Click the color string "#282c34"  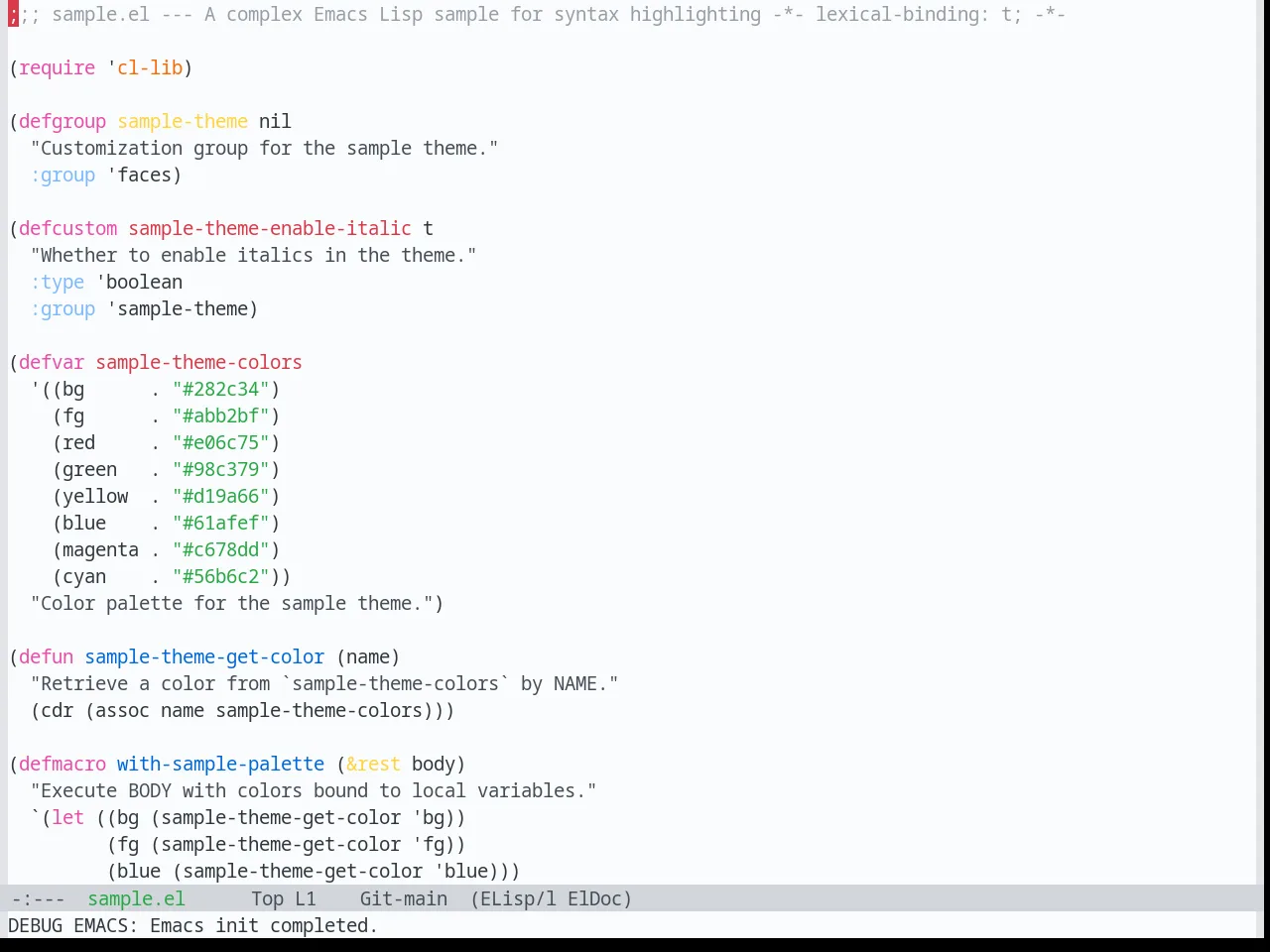221,389
